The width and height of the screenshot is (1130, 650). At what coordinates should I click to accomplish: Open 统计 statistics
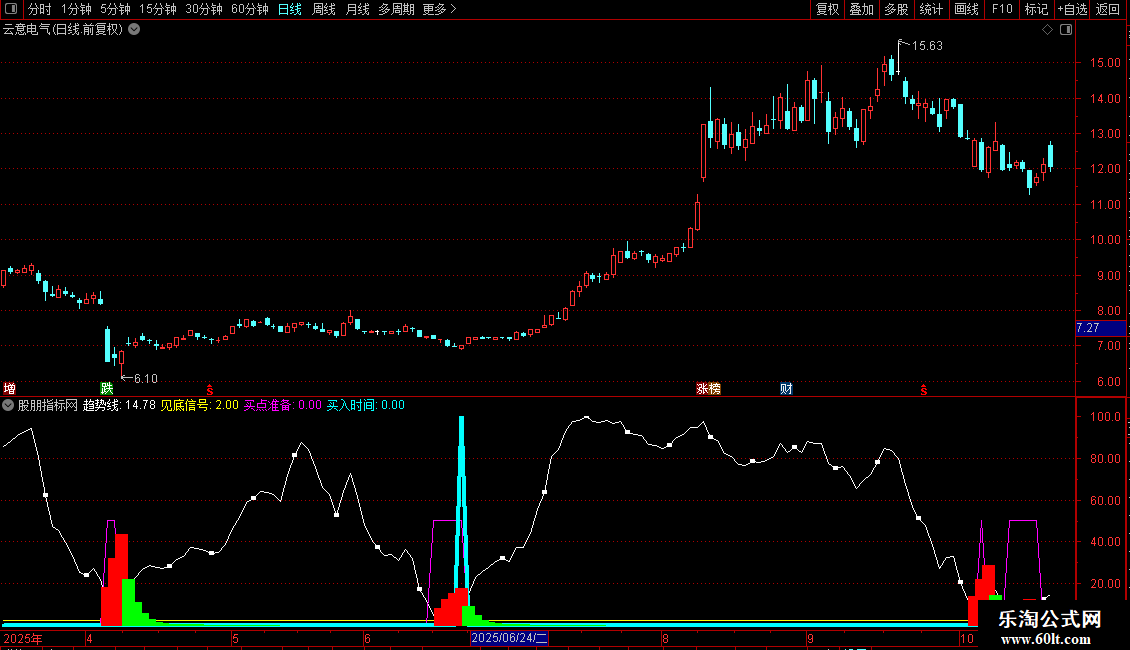point(931,9)
